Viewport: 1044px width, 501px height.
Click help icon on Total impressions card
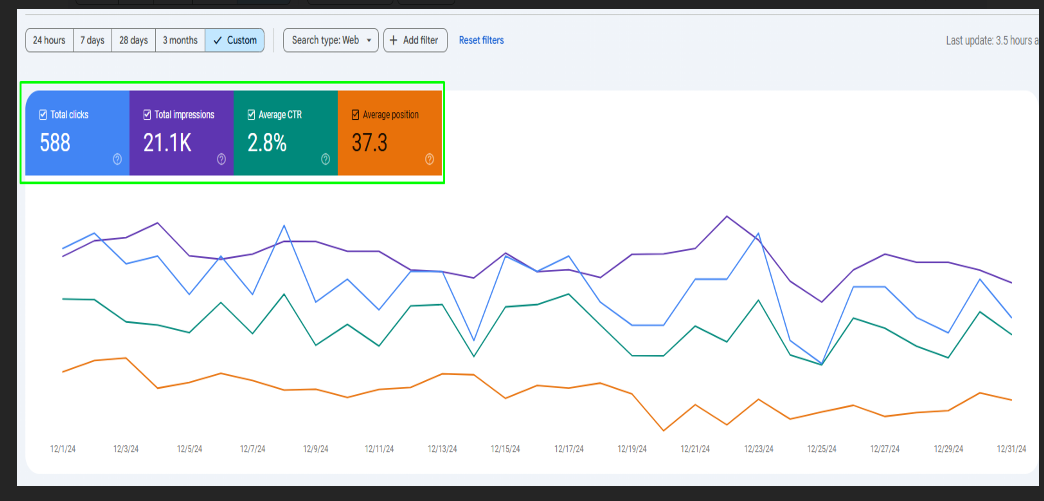pos(221,159)
